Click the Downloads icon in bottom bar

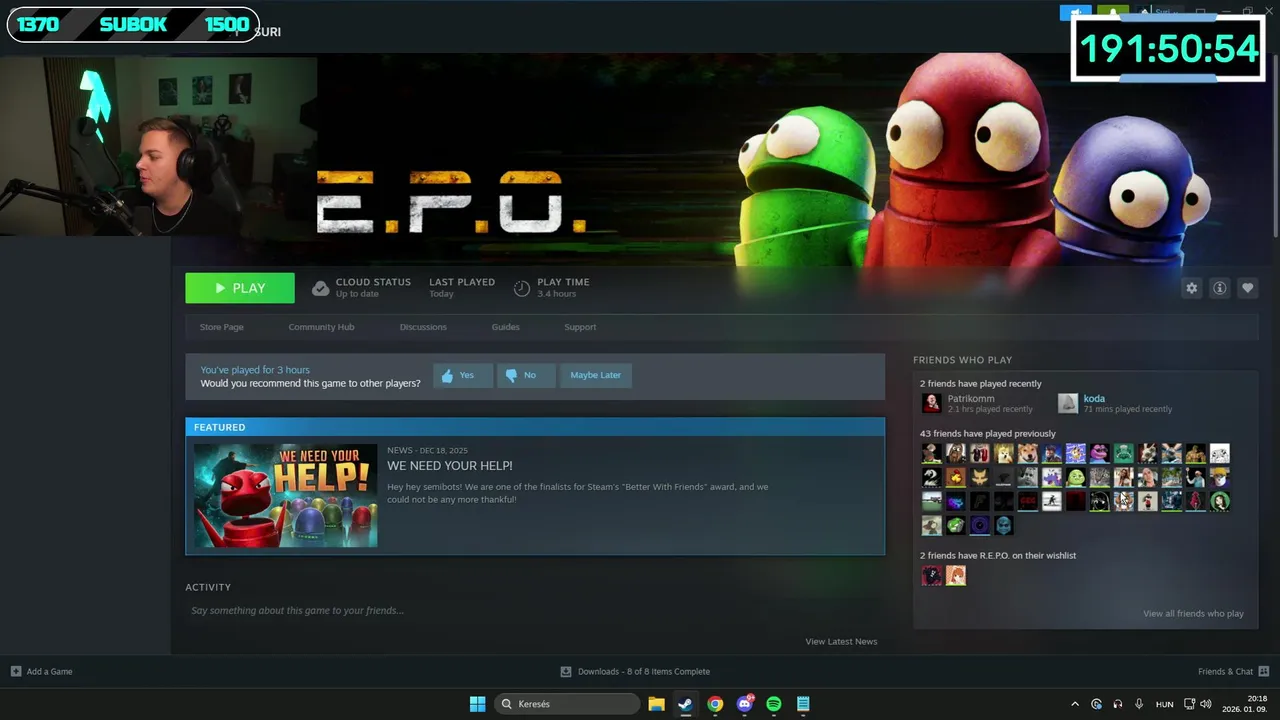pyautogui.click(x=566, y=671)
